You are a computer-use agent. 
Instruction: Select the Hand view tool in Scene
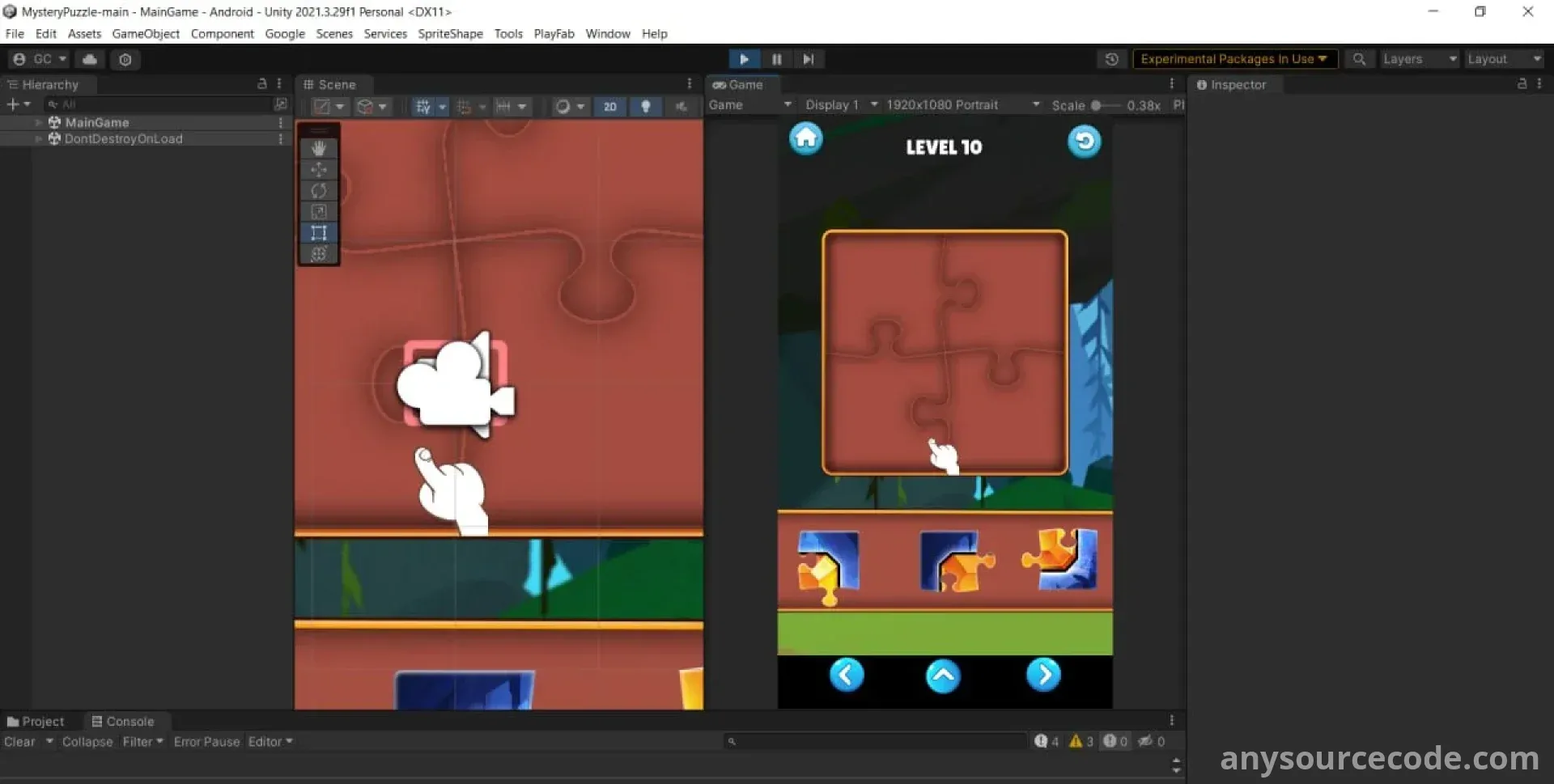click(319, 148)
